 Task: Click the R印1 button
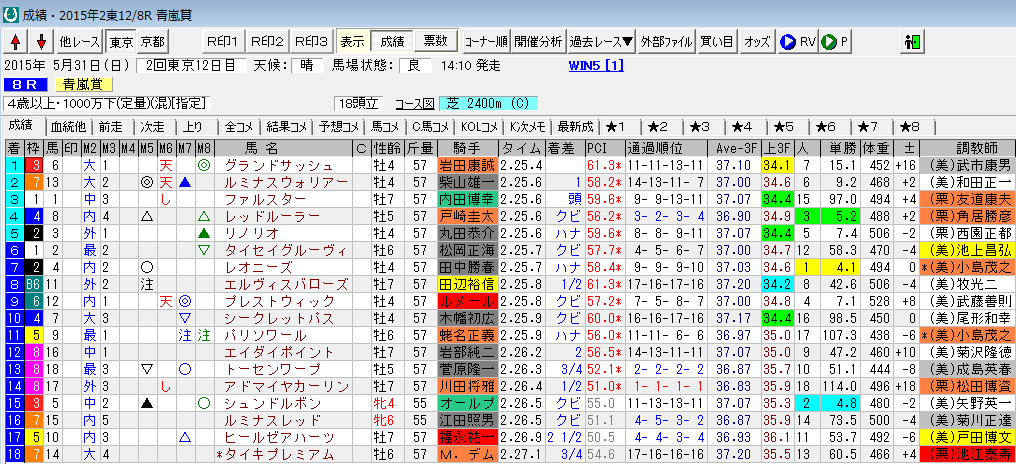point(222,42)
